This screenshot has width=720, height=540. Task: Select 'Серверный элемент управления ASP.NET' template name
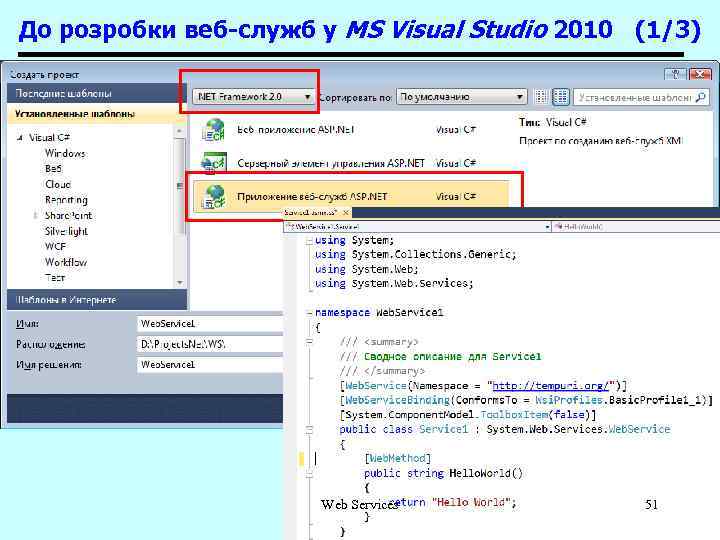click(331, 163)
